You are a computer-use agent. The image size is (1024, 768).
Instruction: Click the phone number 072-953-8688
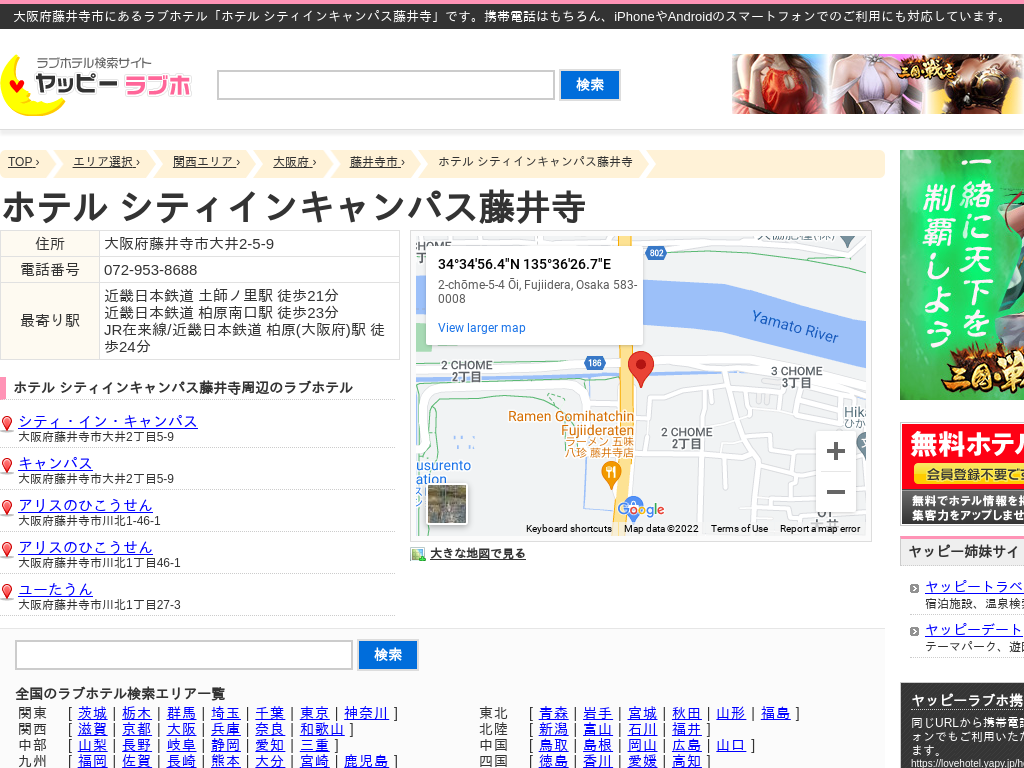(x=151, y=270)
